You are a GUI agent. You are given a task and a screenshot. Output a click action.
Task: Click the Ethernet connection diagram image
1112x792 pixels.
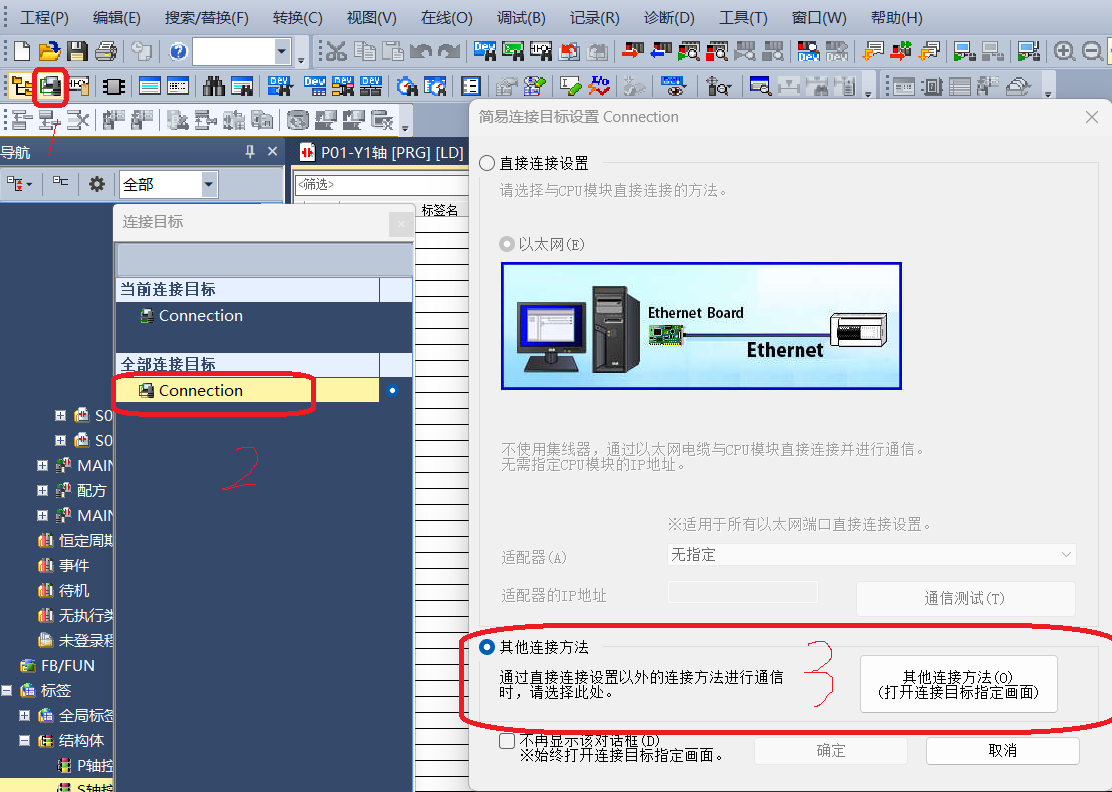[701, 325]
